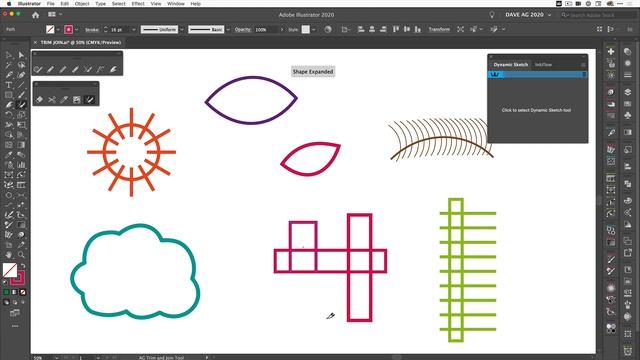The image size is (640, 360).
Task: Select the highlighted Trim and Join tool
Action: 89,100
